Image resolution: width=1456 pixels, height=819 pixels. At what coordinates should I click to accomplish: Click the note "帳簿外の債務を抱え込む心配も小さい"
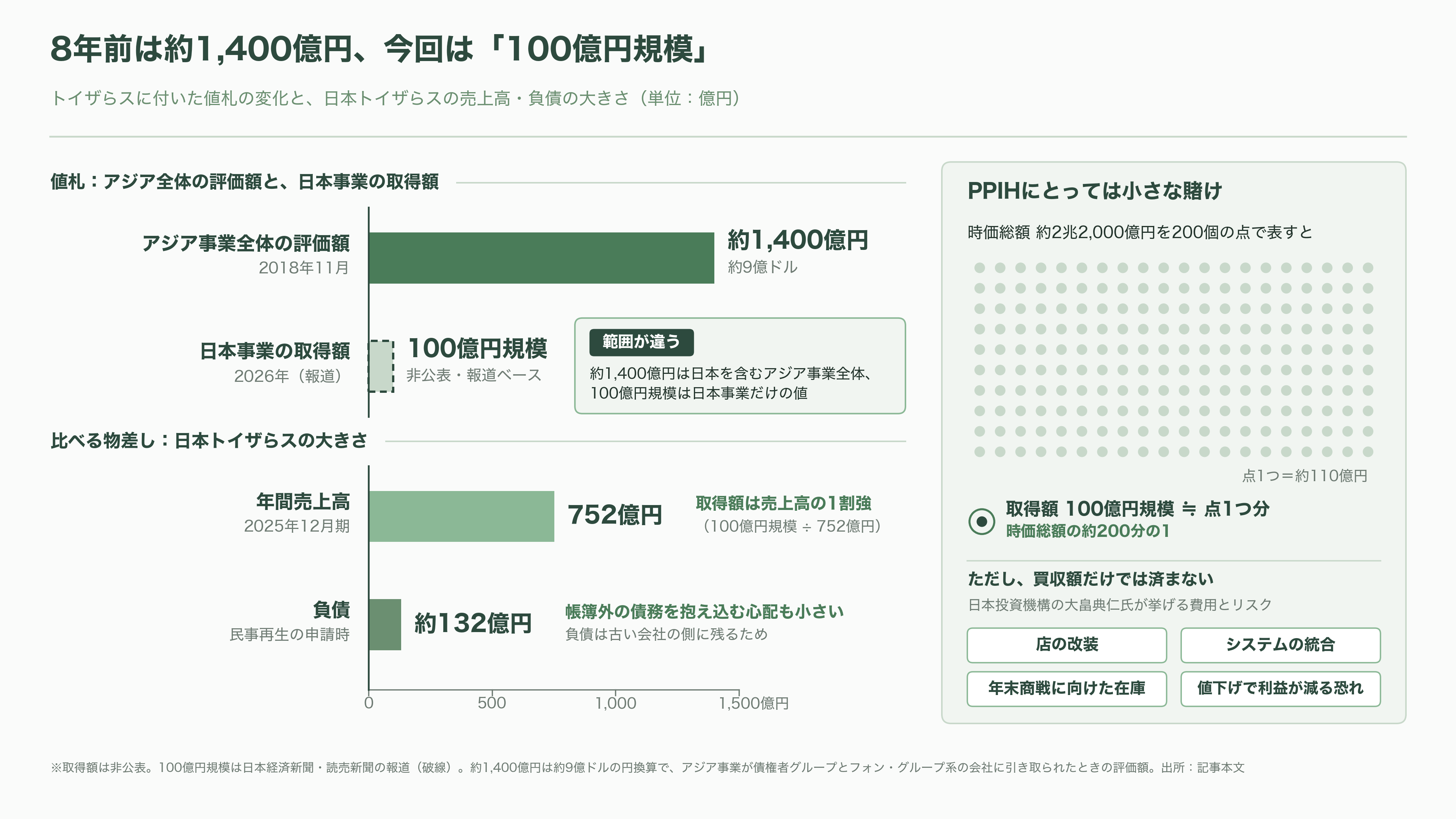point(704,612)
